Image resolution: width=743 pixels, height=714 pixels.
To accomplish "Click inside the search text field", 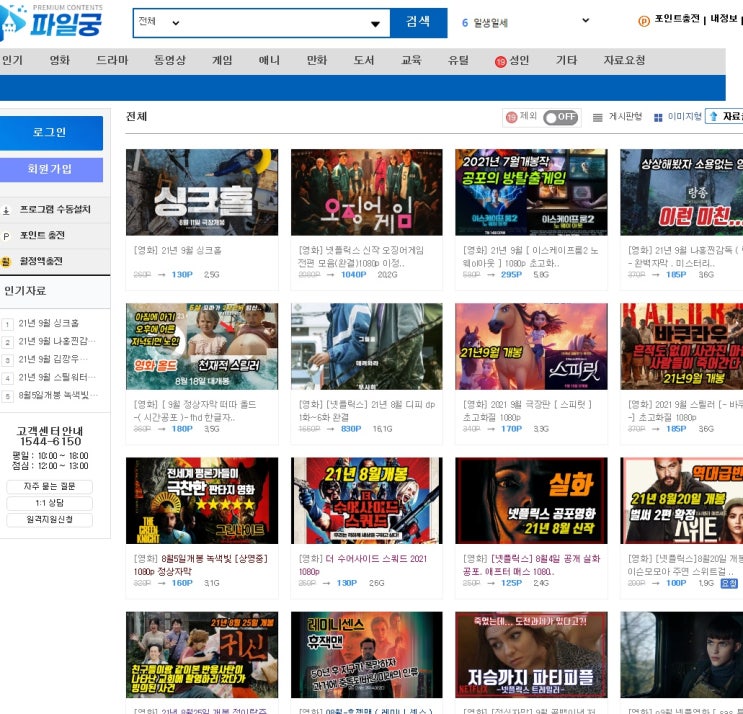I will click(275, 23).
